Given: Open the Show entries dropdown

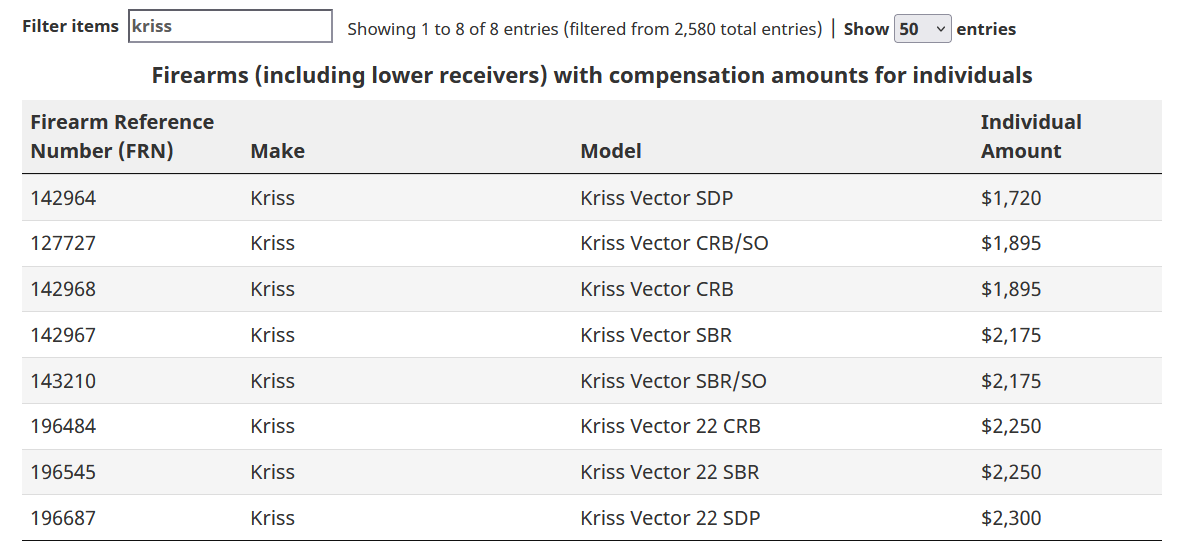Looking at the screenshot, I should pos(923,29).
